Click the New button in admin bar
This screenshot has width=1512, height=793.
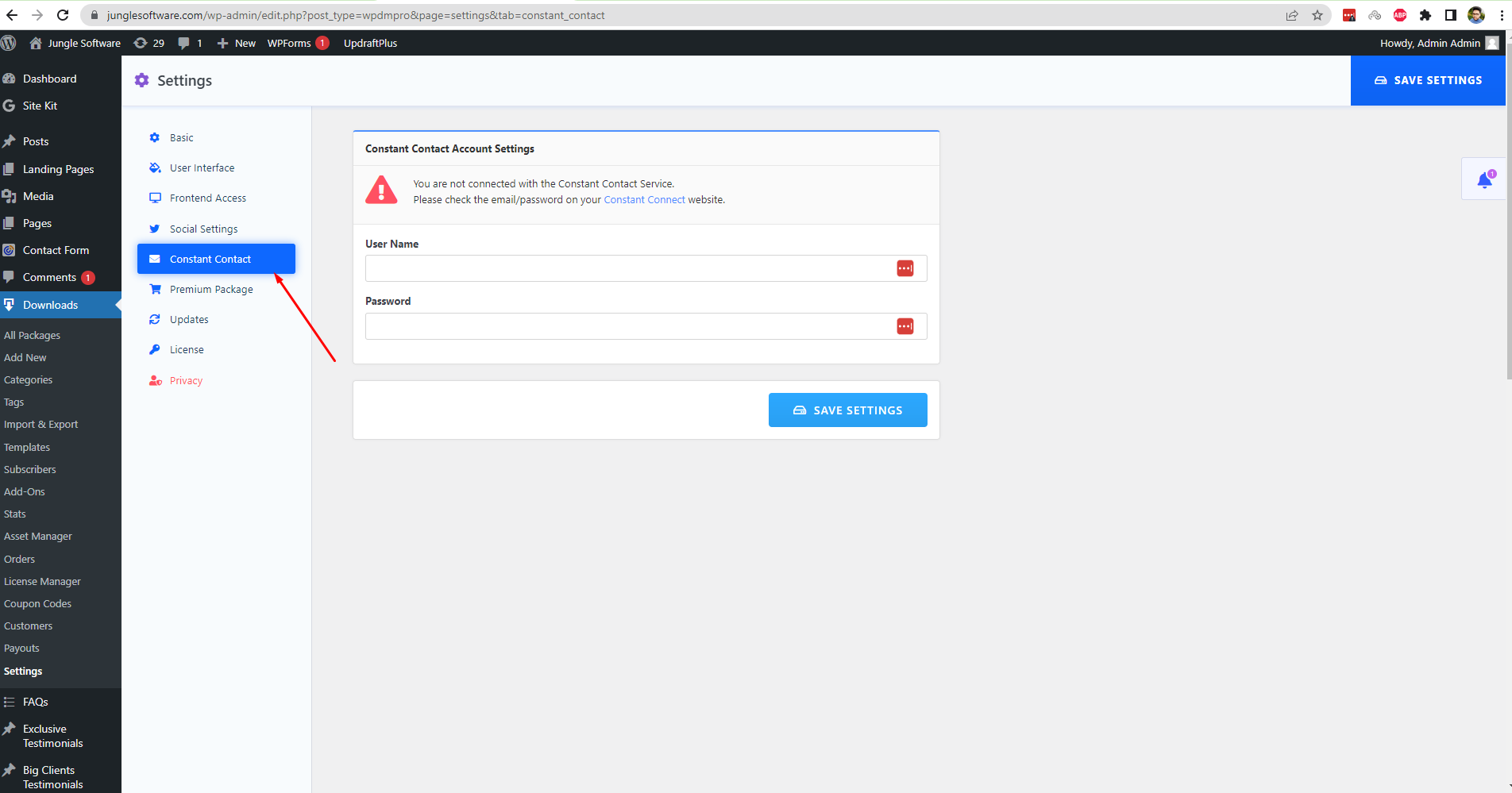coord(237,43)
